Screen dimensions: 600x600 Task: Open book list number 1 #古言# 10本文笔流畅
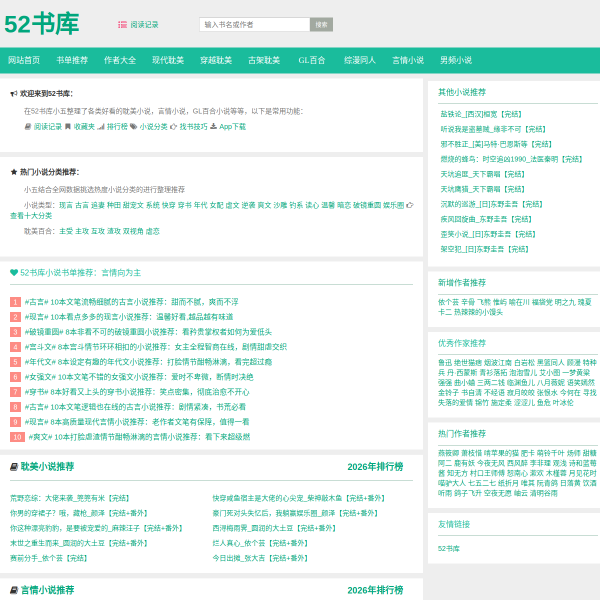click(x=131, y=302)
